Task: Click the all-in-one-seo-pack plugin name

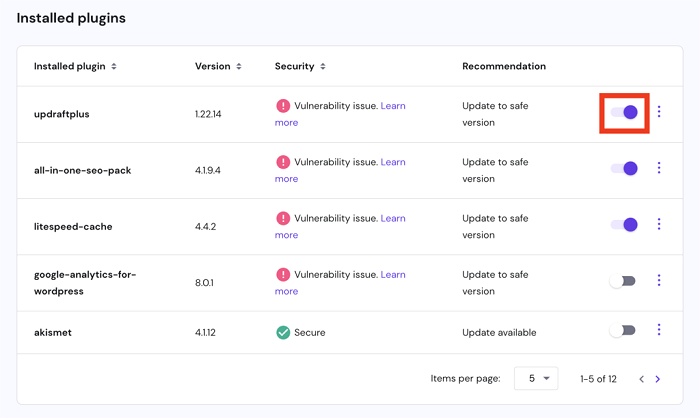Action: click(83, 170)
